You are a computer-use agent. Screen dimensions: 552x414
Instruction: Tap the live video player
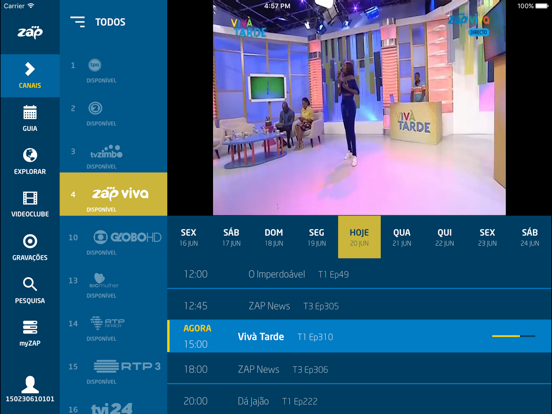point(359,107)
